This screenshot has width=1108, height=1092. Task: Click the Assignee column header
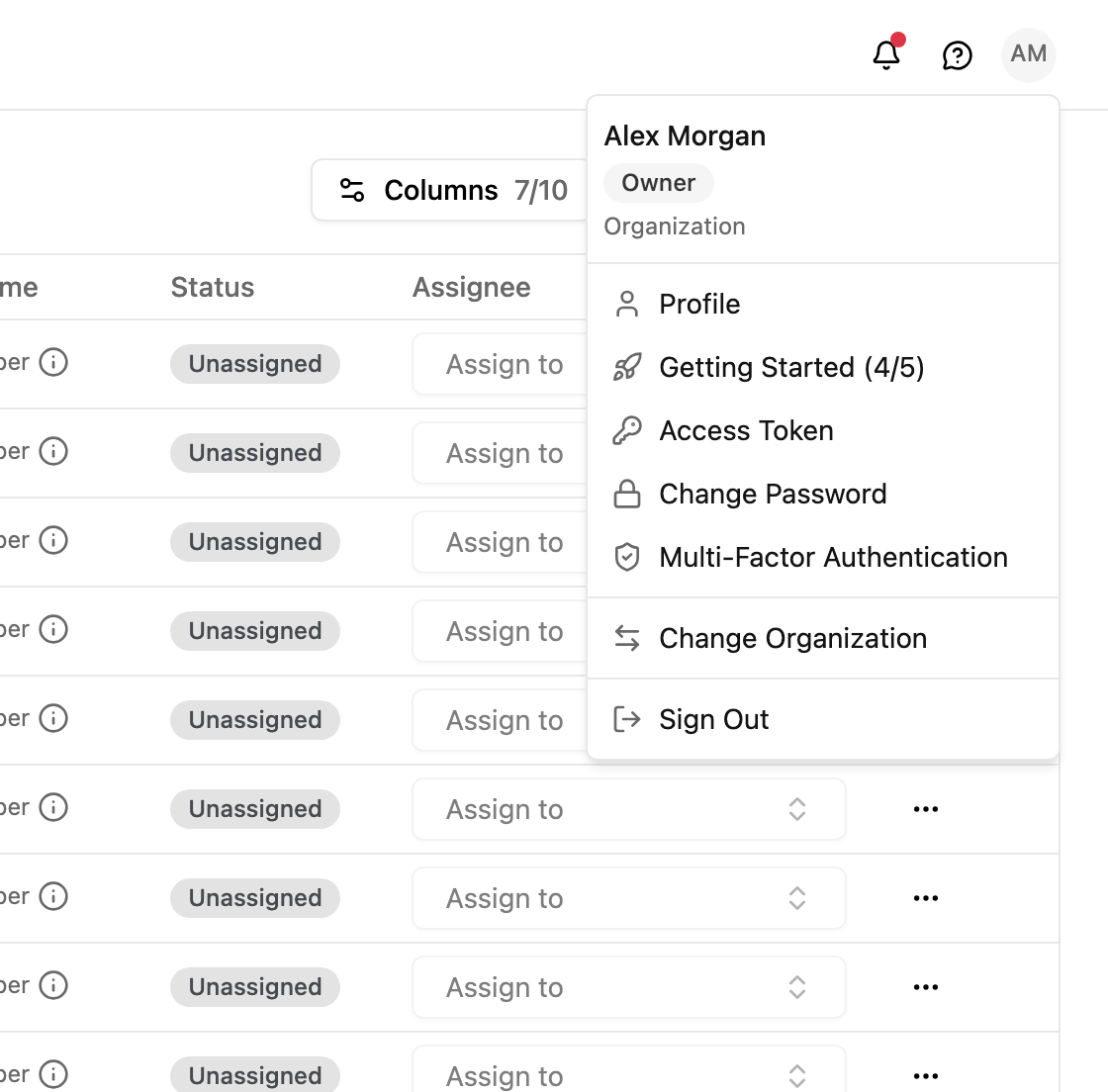tap(471, 288)
